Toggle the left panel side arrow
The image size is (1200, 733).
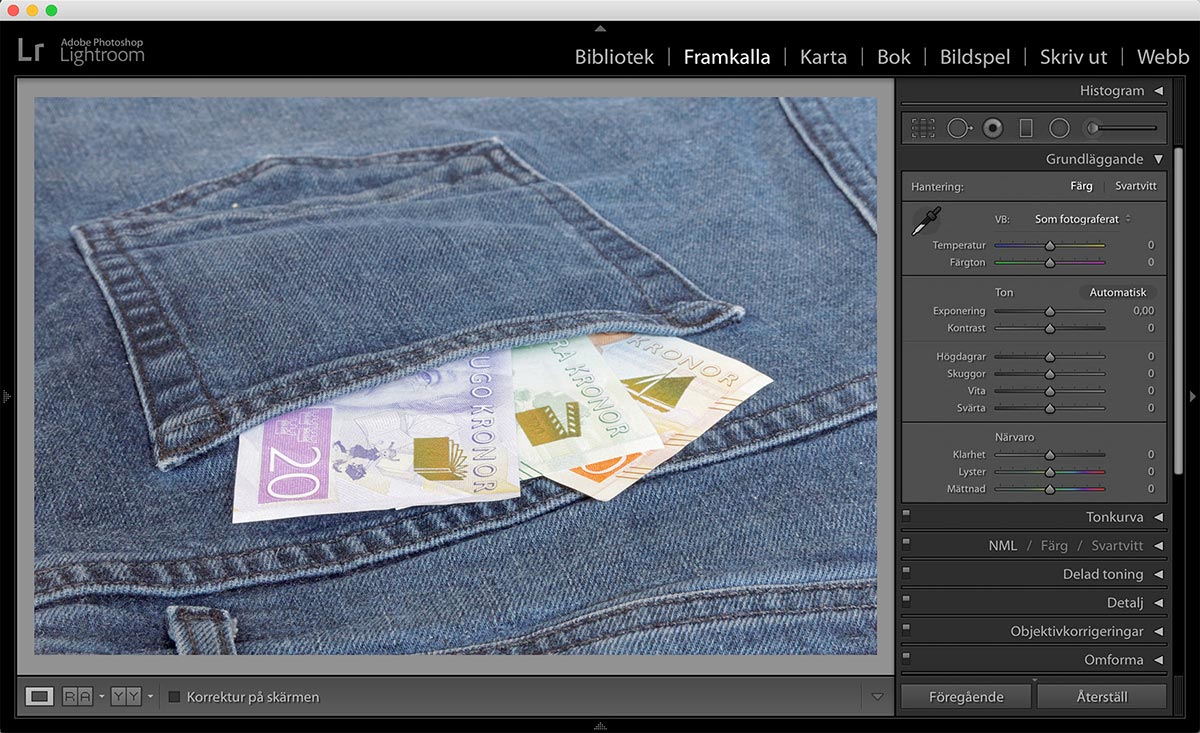coord(7,397)
